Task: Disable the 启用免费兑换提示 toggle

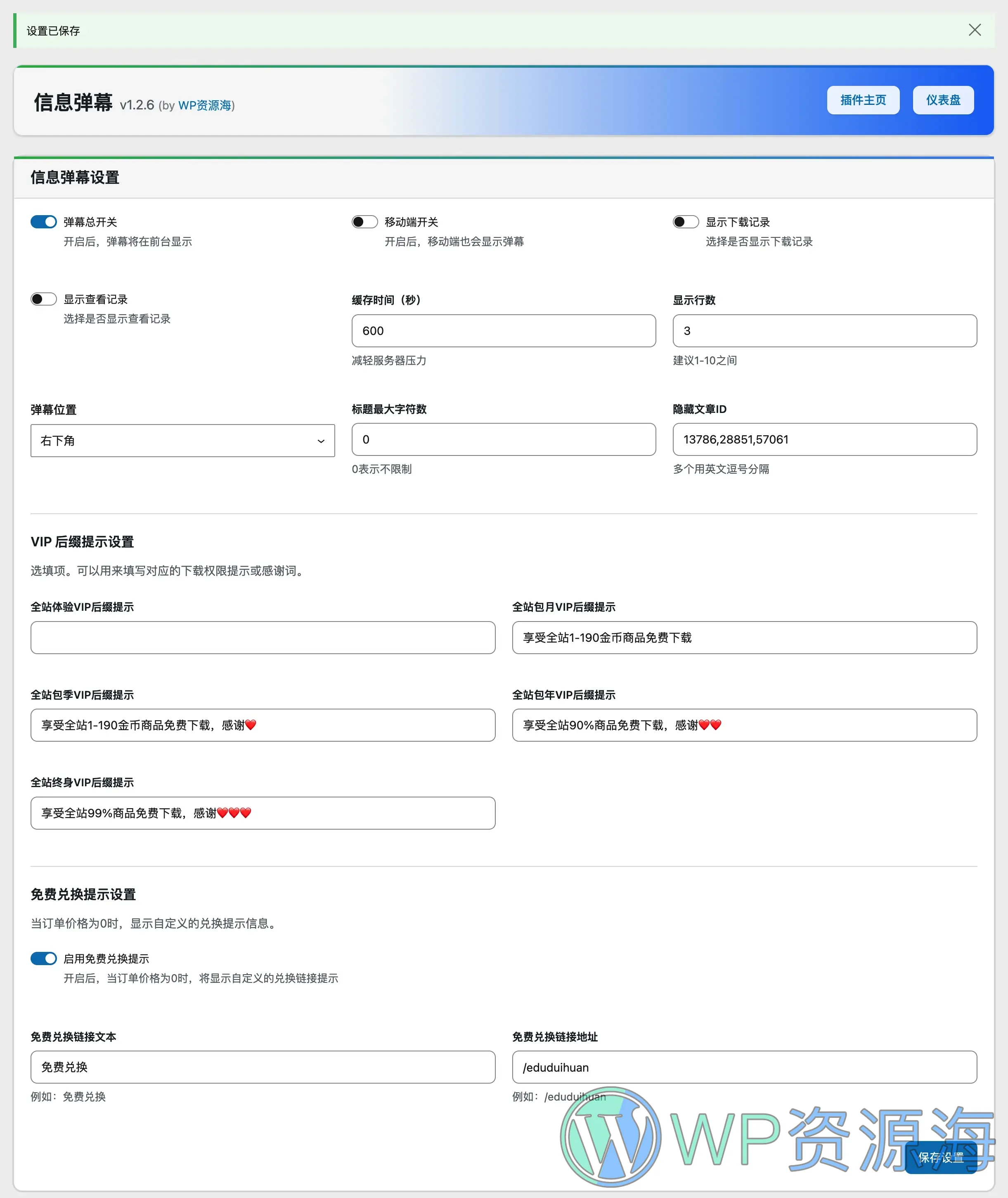Action: [43, 958]
